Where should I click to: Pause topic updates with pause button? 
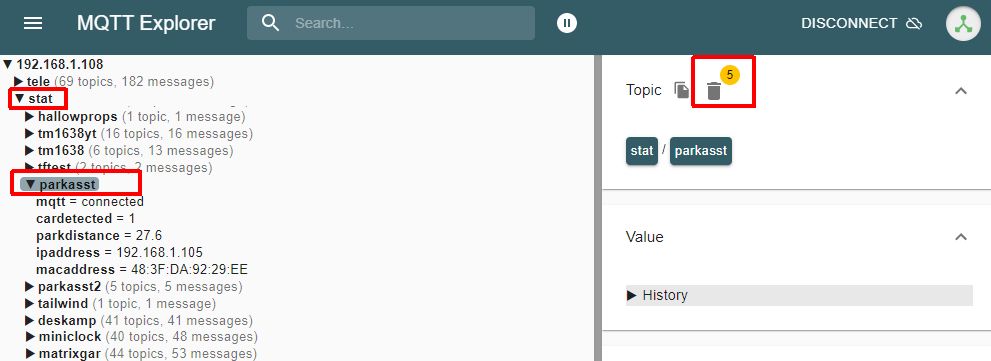click(567, 23)
